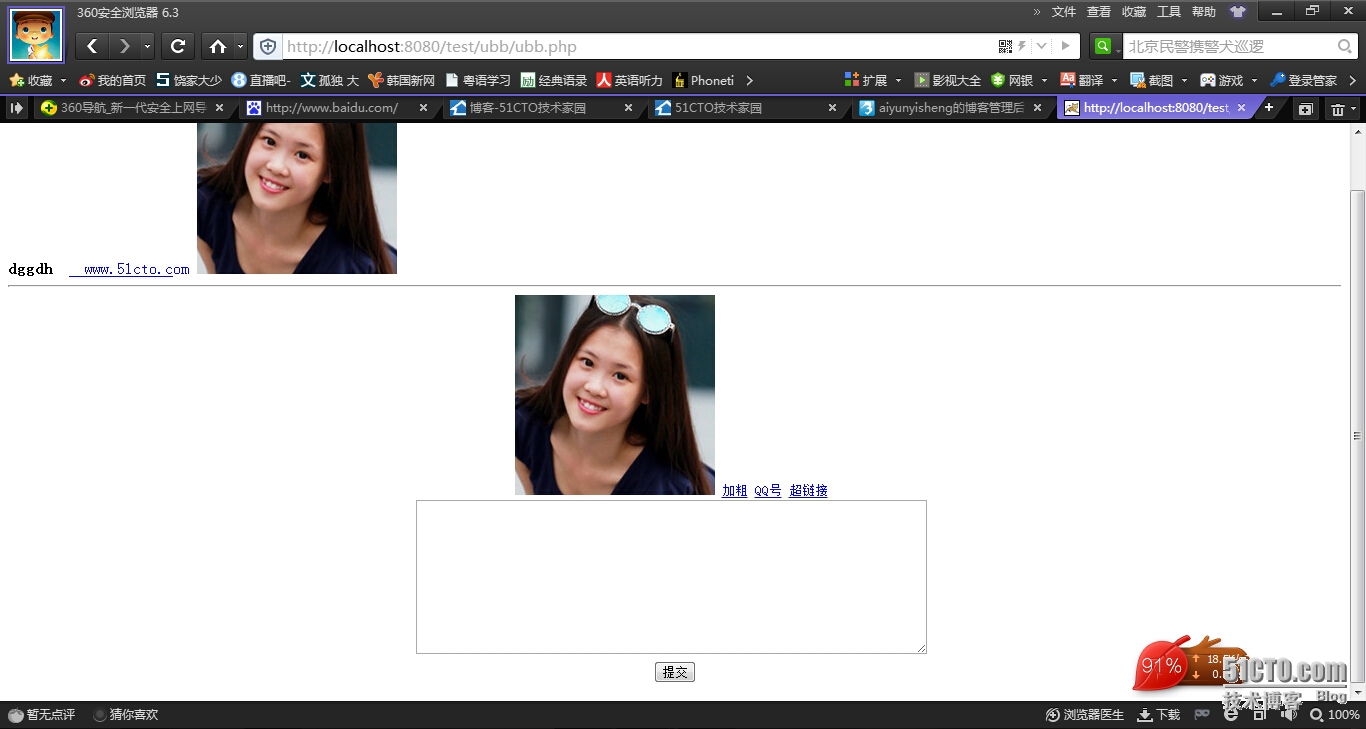
Task: Open the 帮助 menu
Action: pyautogui.click(x=1203, y=12)
